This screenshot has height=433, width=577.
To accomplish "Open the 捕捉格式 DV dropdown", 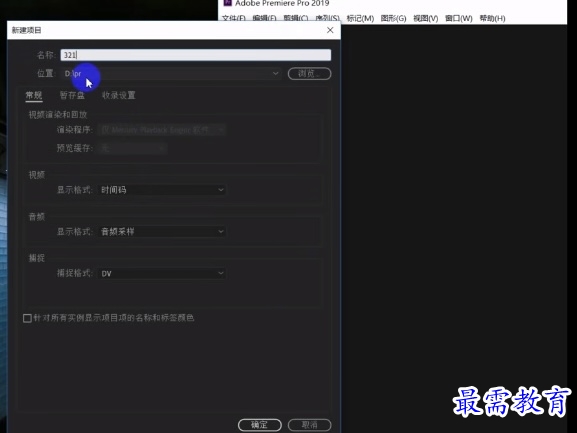I will tap(162, 273).
